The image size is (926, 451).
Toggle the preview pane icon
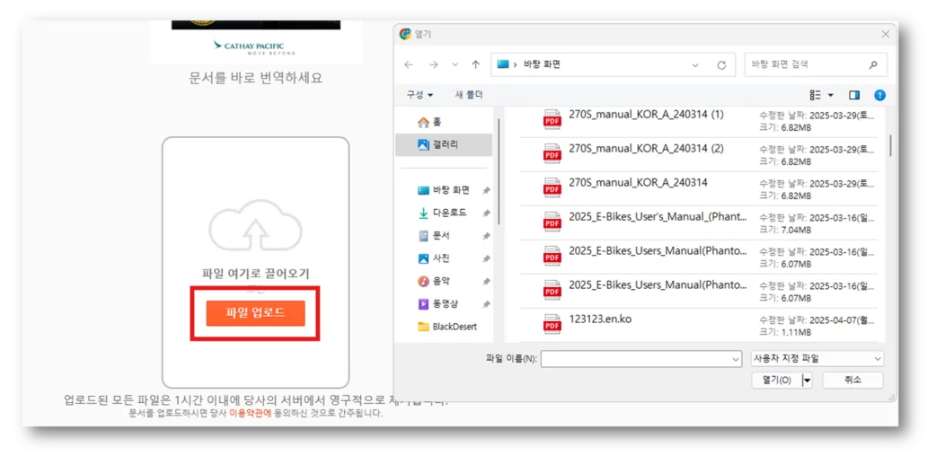(x=854, y=95)
